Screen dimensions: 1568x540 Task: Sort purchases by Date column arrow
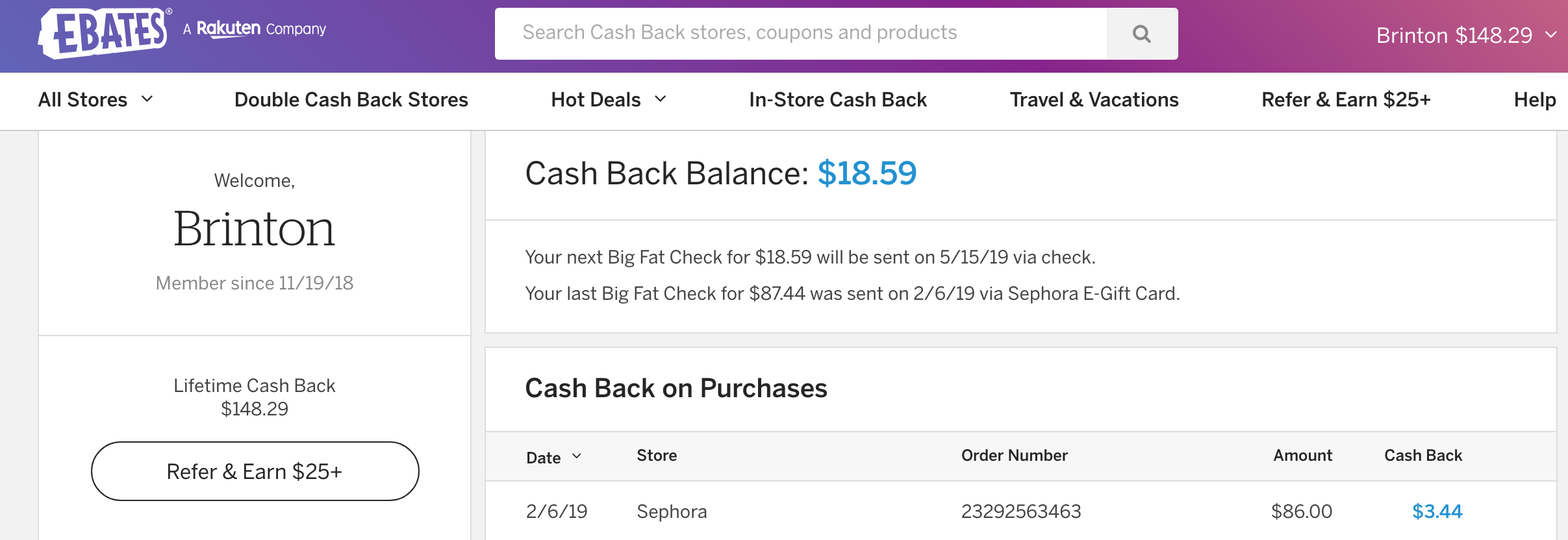click(577, 456)
